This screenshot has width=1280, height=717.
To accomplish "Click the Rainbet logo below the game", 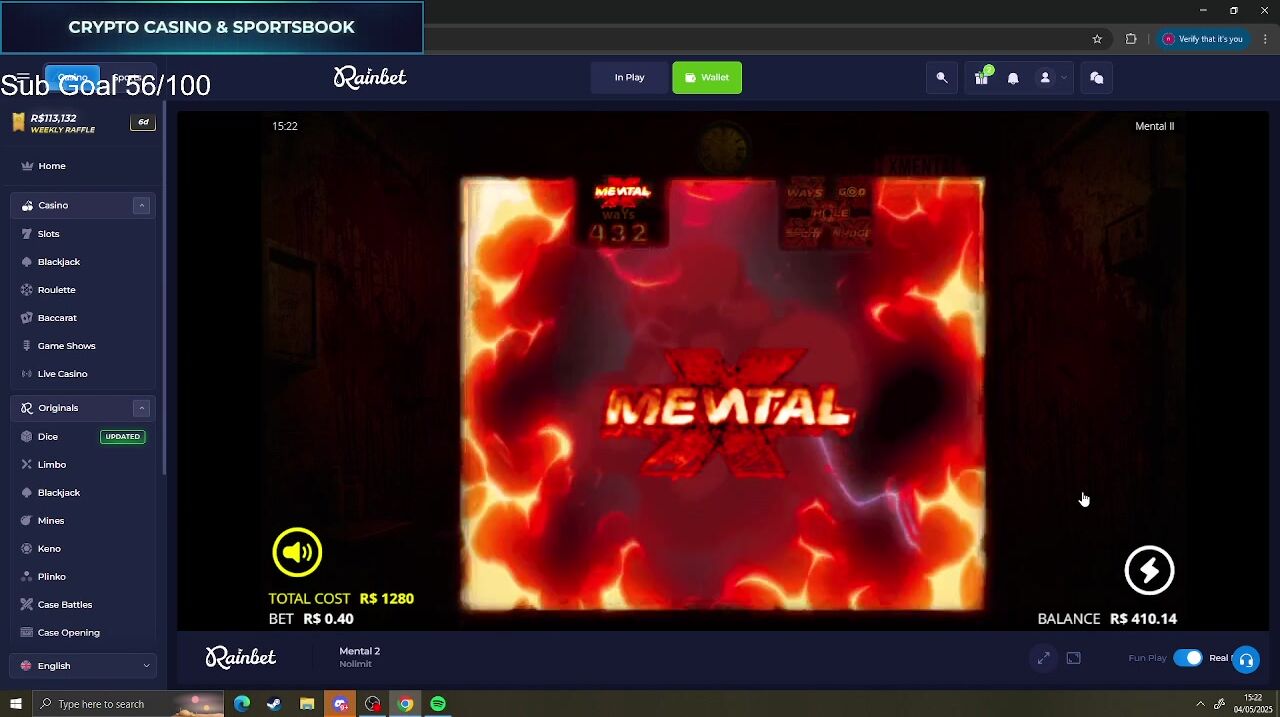I will point(241,657).
